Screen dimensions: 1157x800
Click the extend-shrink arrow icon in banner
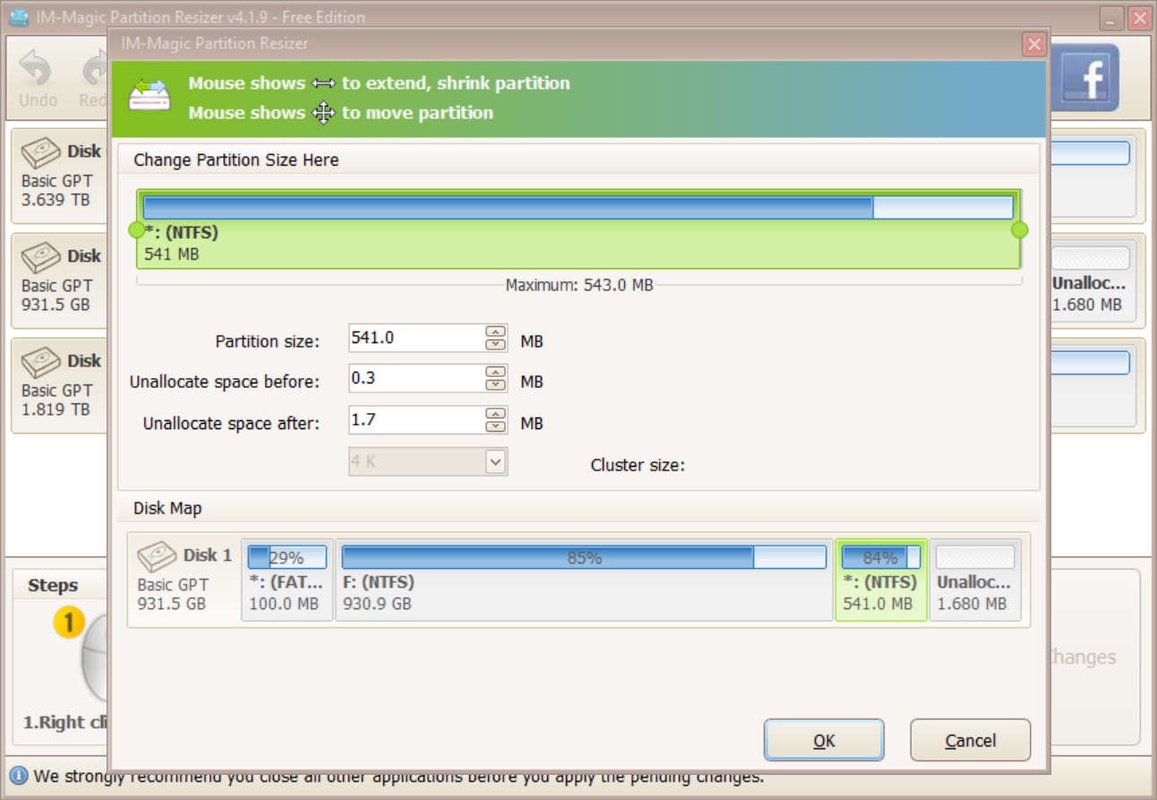pos(323,83)
